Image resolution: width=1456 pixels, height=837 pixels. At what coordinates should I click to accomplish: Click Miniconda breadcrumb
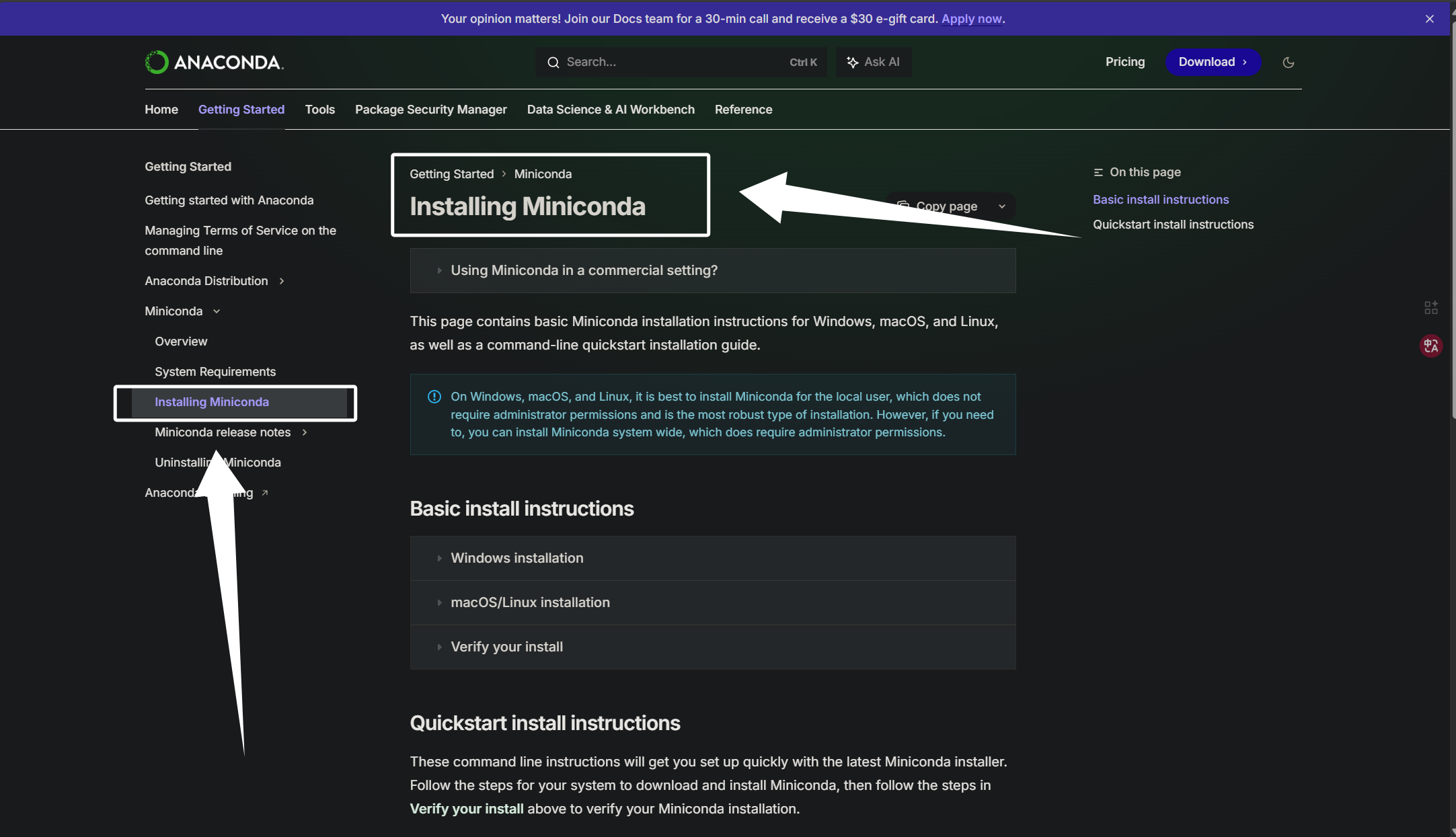tap(543, 174)
